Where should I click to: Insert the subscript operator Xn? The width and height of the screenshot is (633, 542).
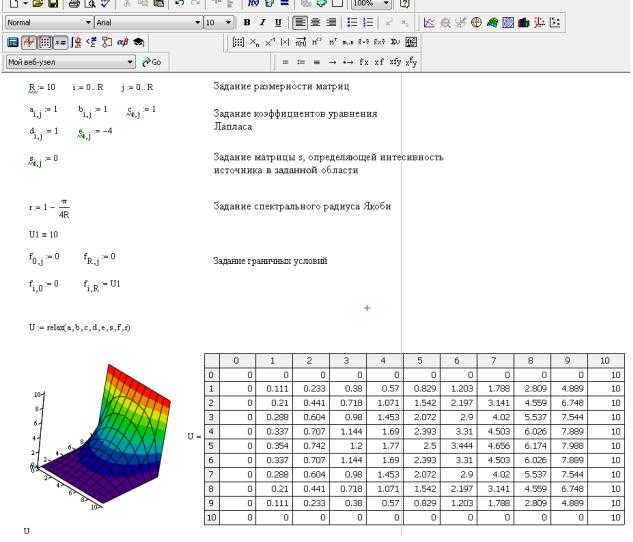tap(254, 42)
